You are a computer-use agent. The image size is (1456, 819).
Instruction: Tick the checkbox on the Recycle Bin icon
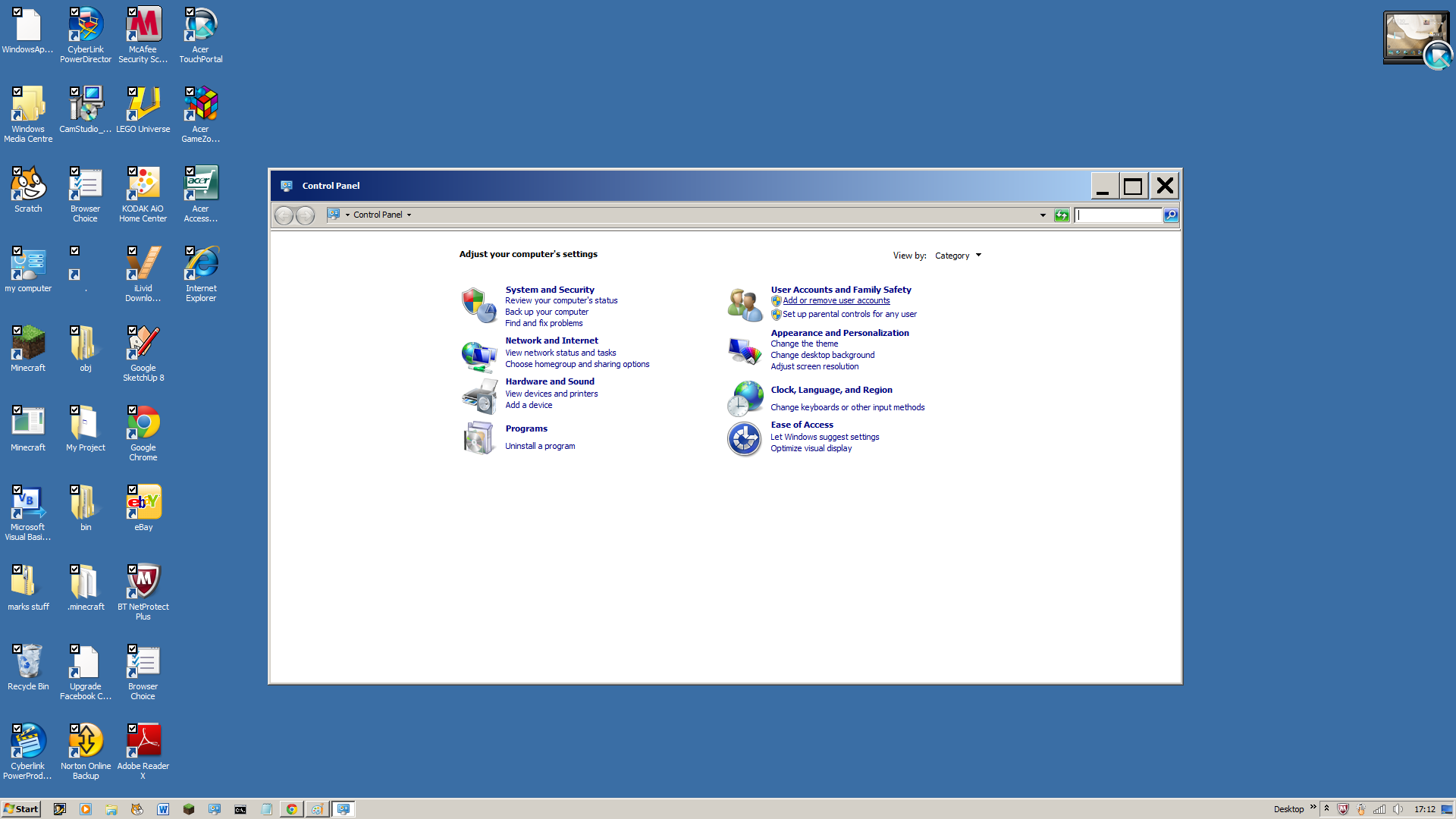click(18, 650)
